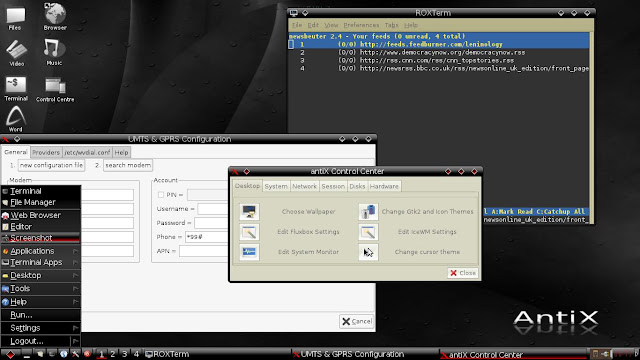Open the Control Centre desktop icon
The width and height of the screenshot is (640, 360).
click(x=55, y=90)
